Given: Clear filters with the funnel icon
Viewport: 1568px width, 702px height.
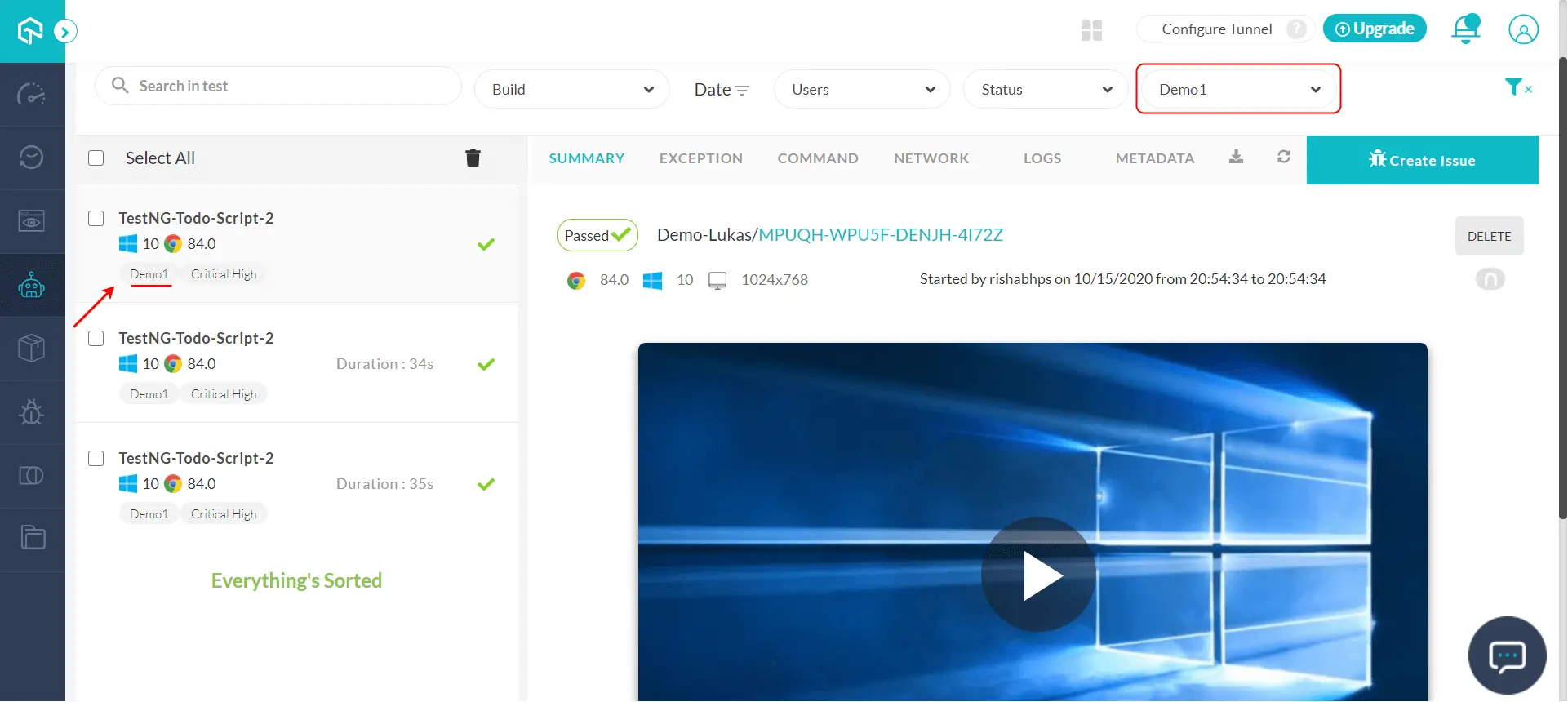Looking at the screenshot, I should [1518, 87].
